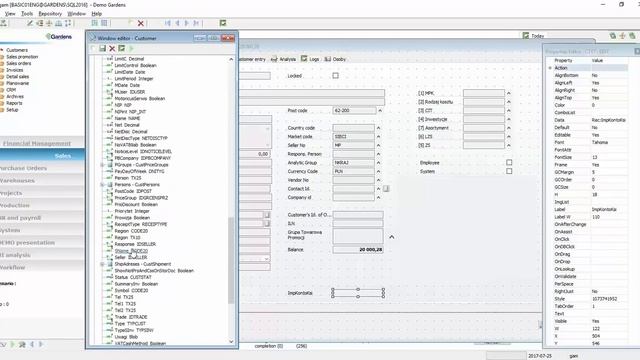Open the Sales promotion folder
Image resolution: width=640 pixels, height=360 pixels.
tap(22, 57)
